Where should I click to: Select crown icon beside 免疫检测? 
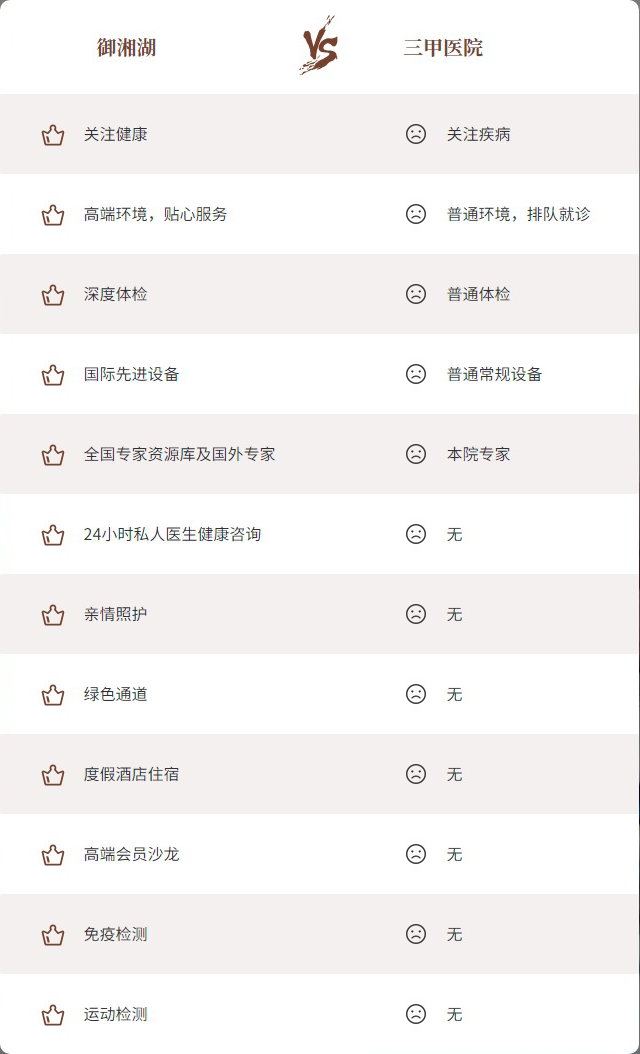click(x=53, y=934)
